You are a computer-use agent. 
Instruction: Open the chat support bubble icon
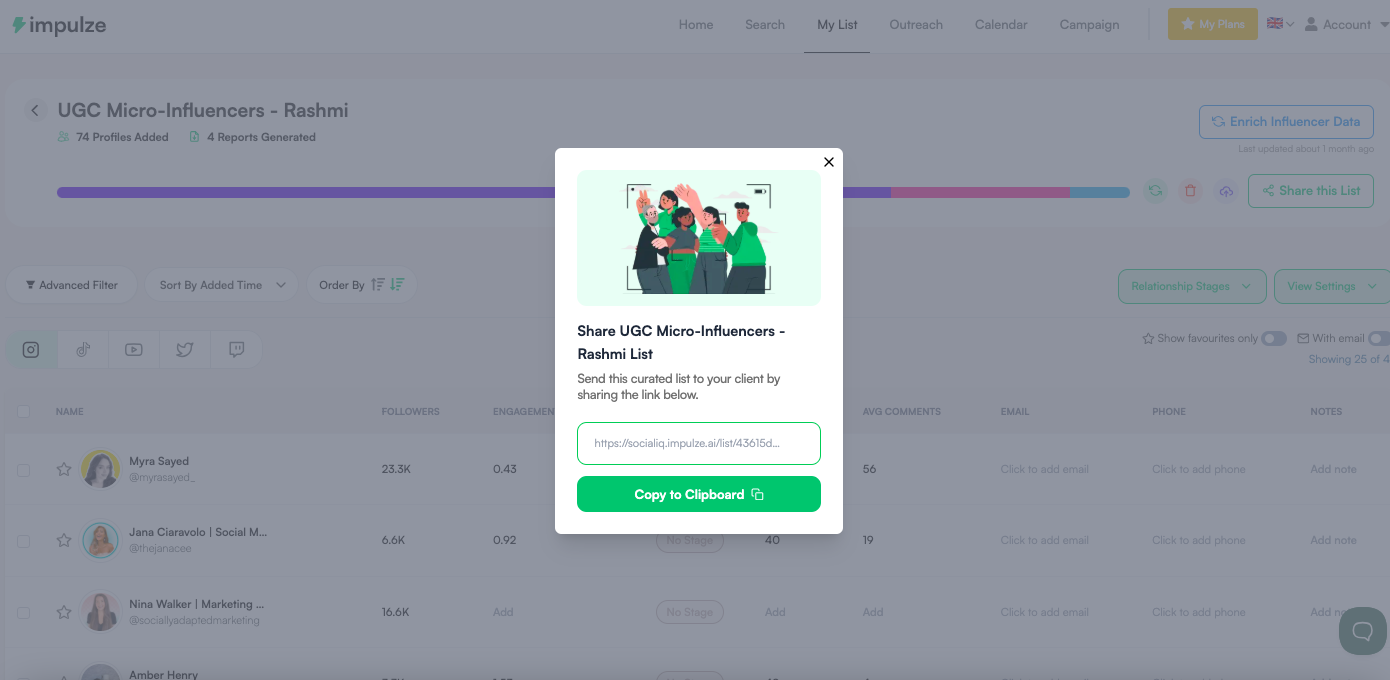point(1362,631)
